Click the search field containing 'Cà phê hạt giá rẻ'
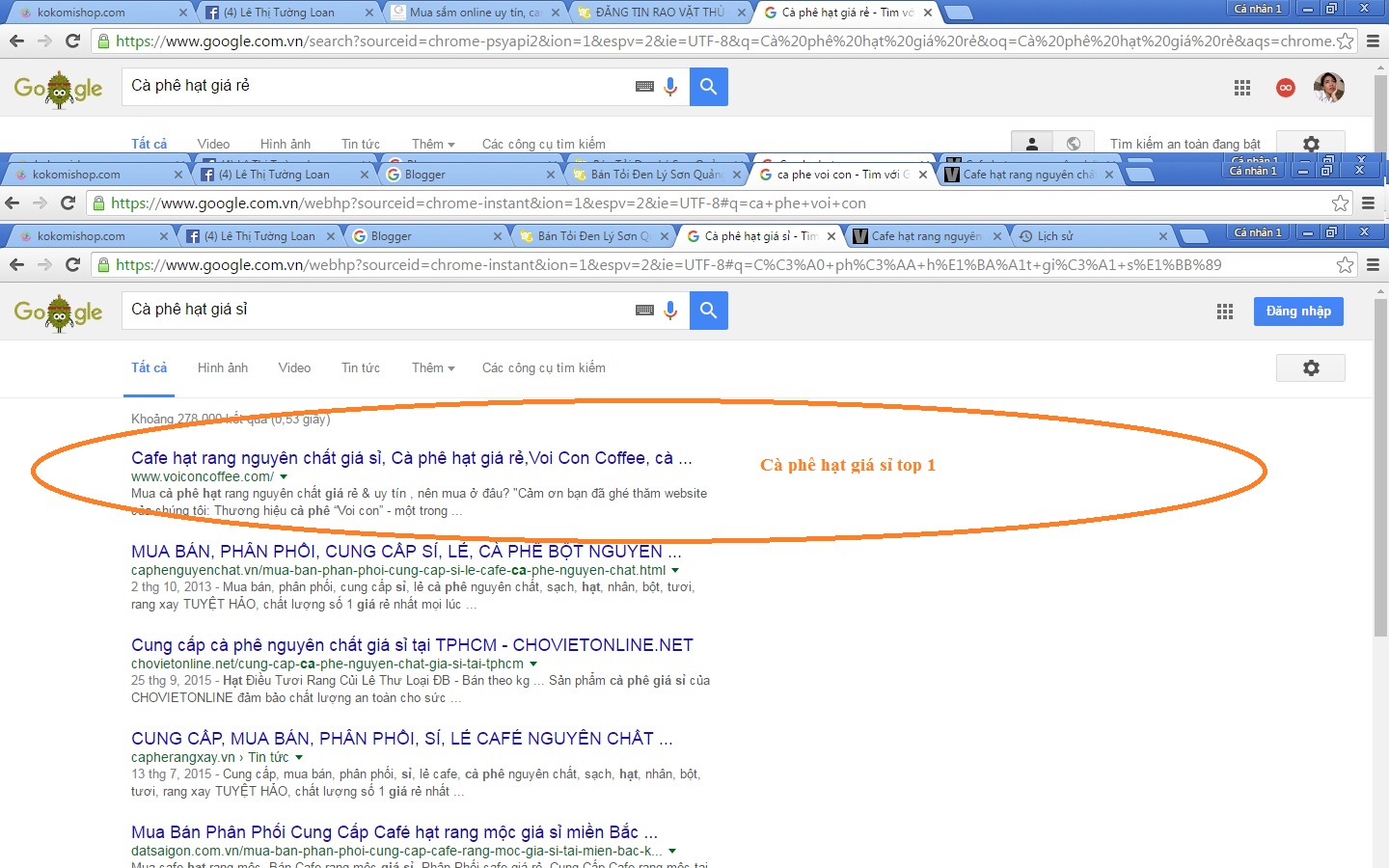Image resolution: width=1389 pixels, height=868 pixels. [x=376, y=87]
